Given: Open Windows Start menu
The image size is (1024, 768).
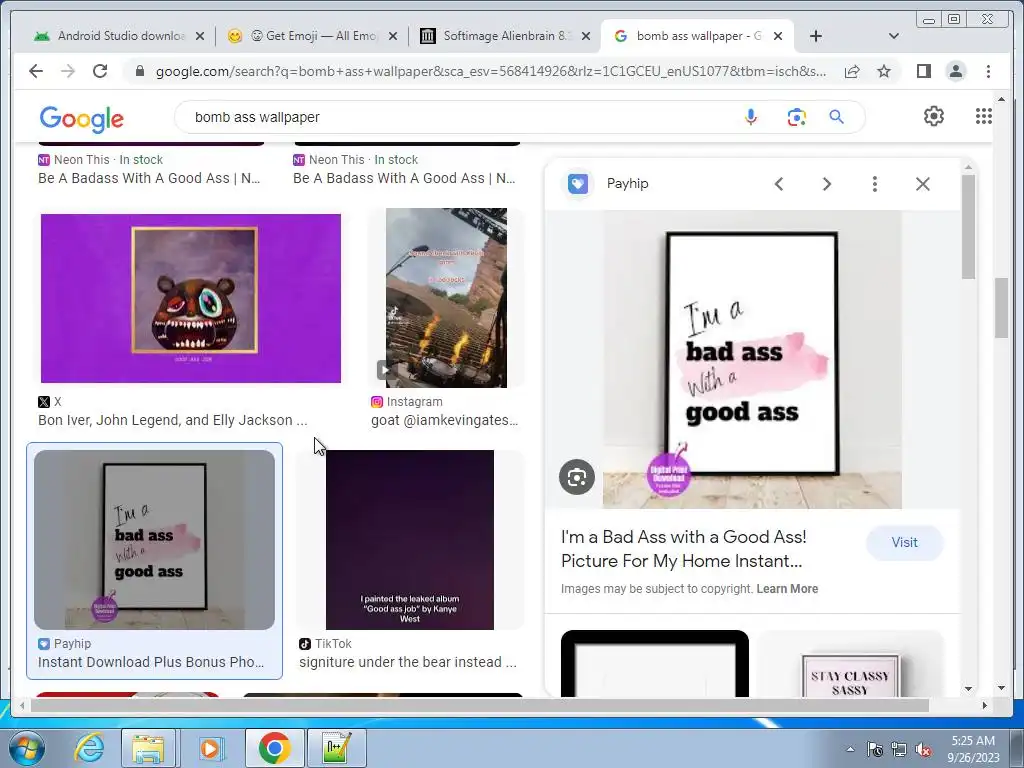Looking at the screenshot, I should [x=26, y=748].
